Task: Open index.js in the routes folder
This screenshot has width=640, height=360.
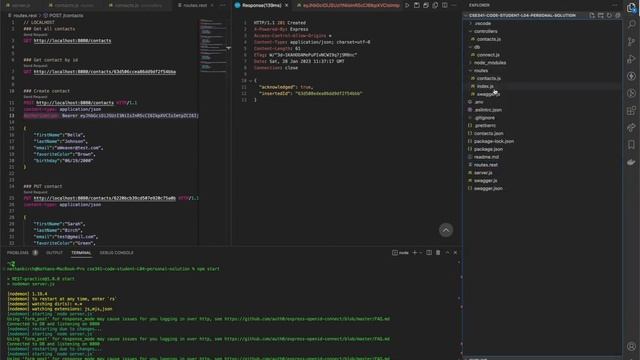Action: click(x=485, y=86)
